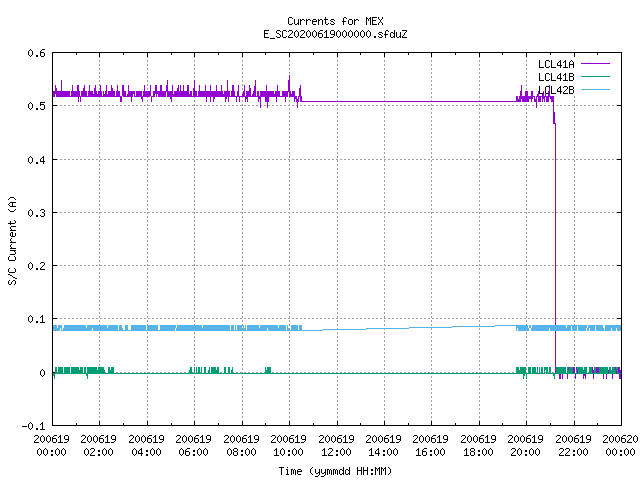Click the chart title 'Currents for MEX'
The height and width of the screenshot is (480, 640).
pyautogui.click(x=335, y=21)
